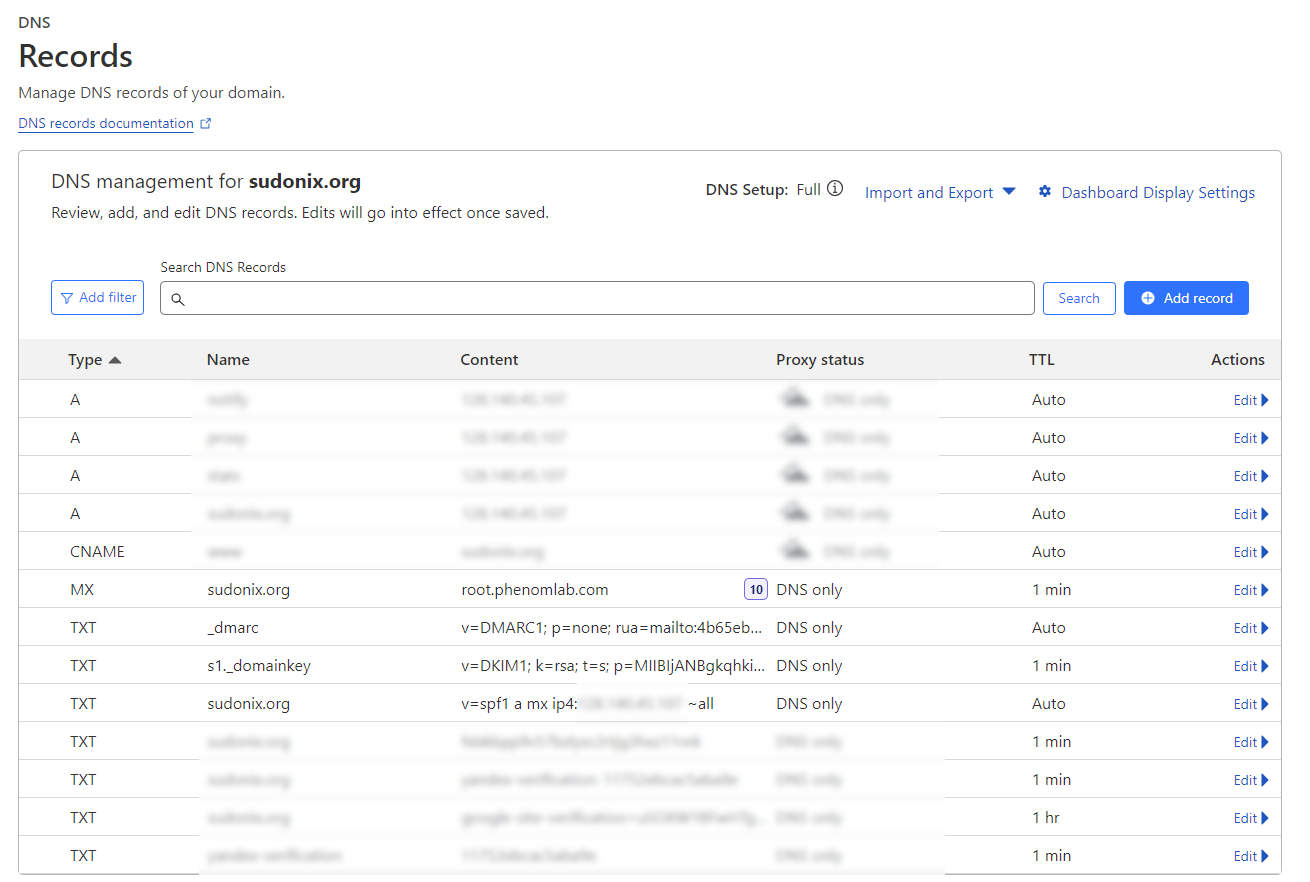
Task: Click the cloud icon in CNAME record row
Action: coord(795,552)
